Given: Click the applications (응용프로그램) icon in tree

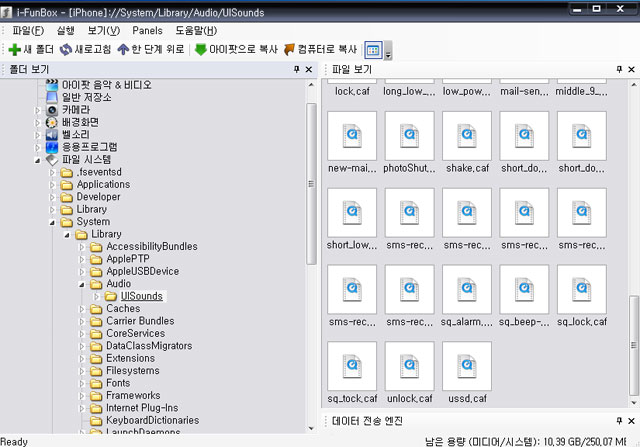Looking at the screenshot, I should tap(52, 147).
